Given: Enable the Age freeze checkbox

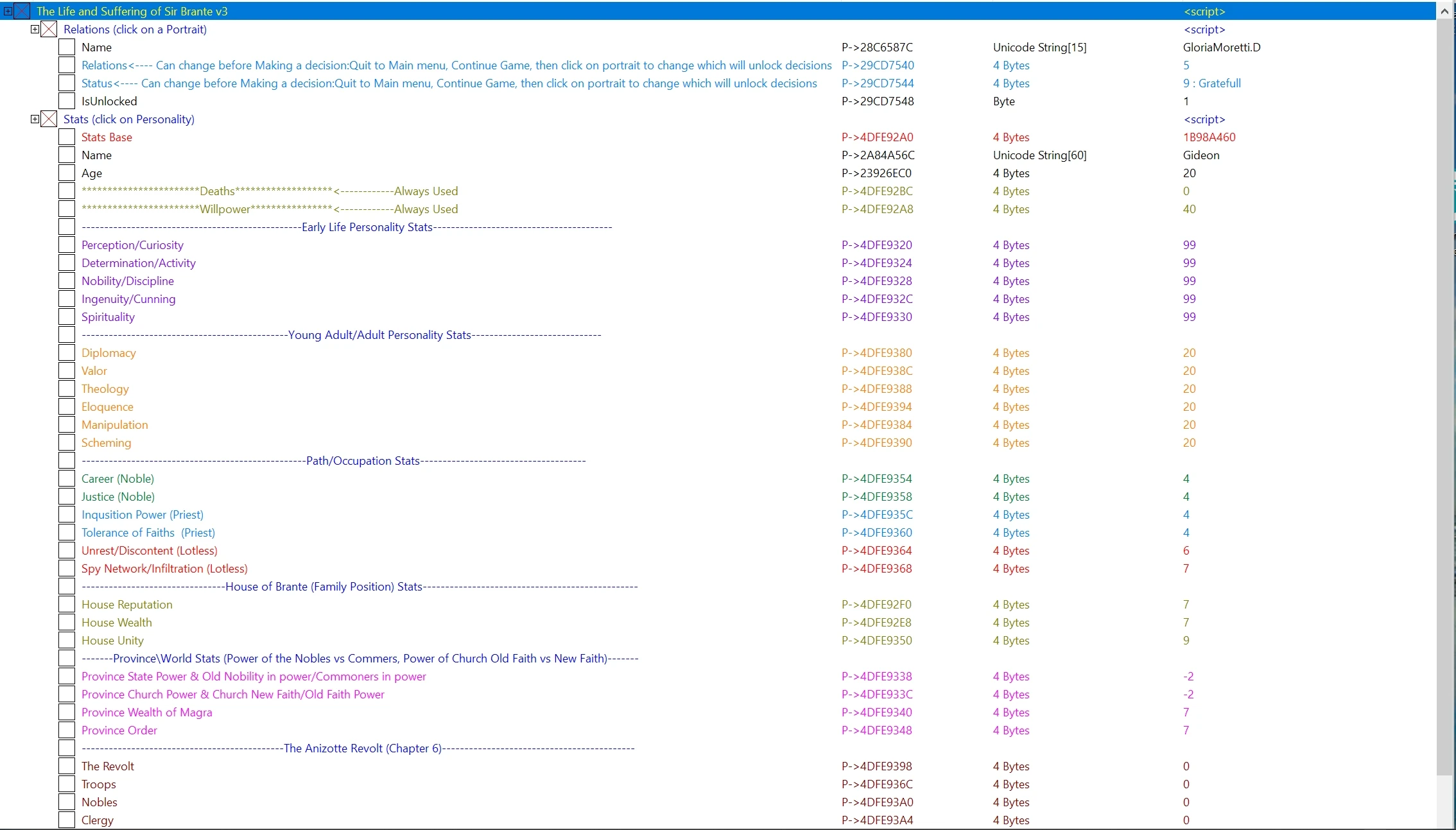Looking at the screenshot, I should coord(67,173).
